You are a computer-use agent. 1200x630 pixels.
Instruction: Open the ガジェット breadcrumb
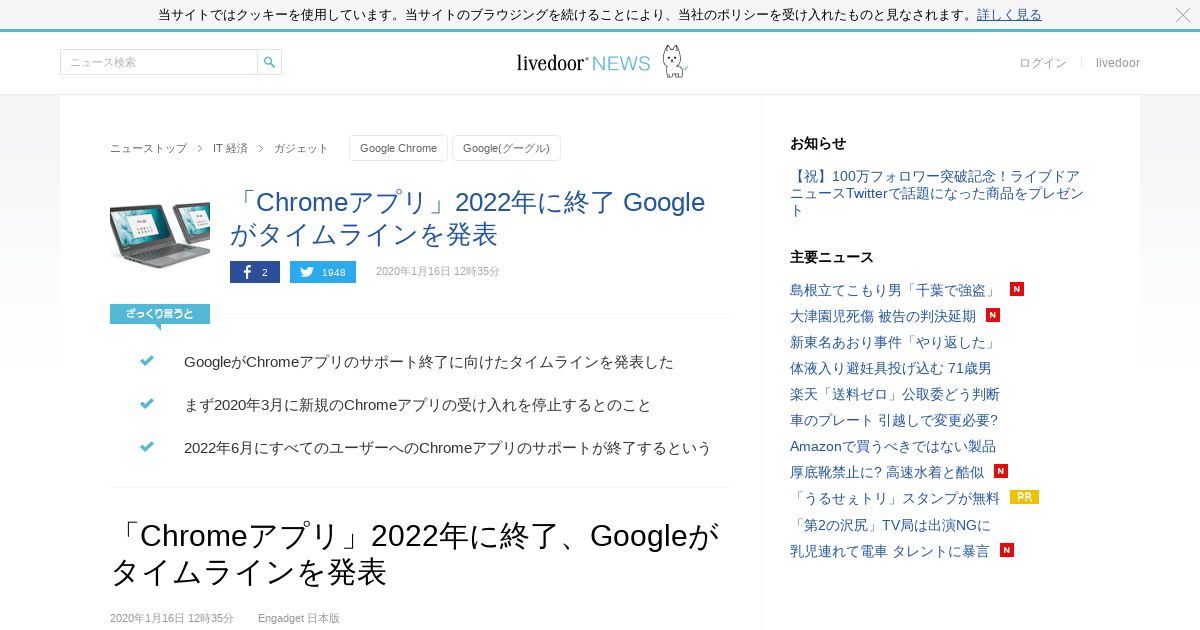pyautogui.click(x=301, y=148)
